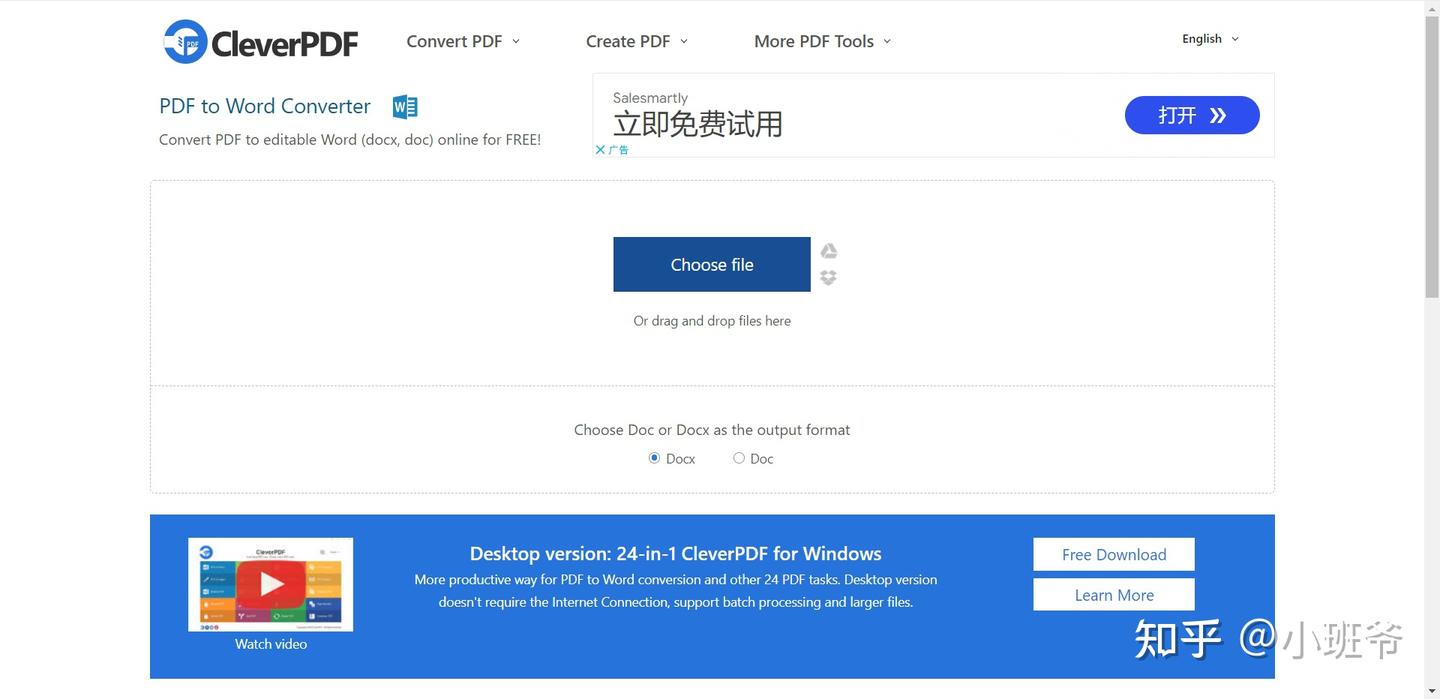Expand the More PDF Tools menu
Viewport: 1440px width, 699px height.
coord(822,41)
